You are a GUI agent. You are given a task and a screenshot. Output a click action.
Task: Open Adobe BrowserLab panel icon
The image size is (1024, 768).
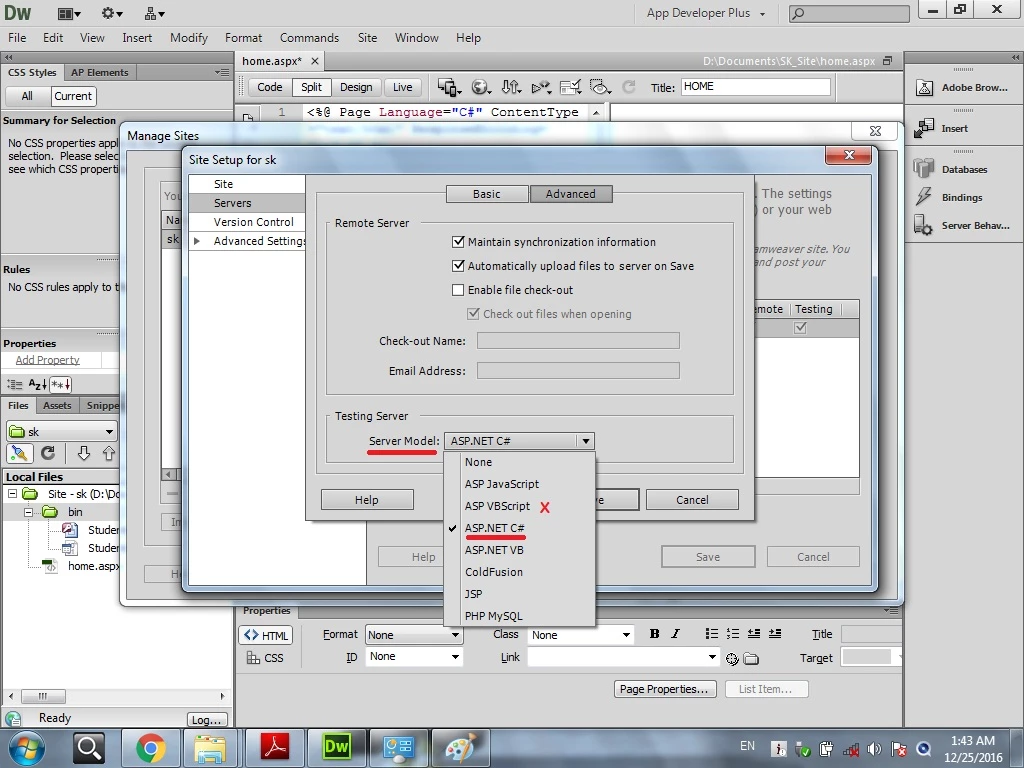924,88
